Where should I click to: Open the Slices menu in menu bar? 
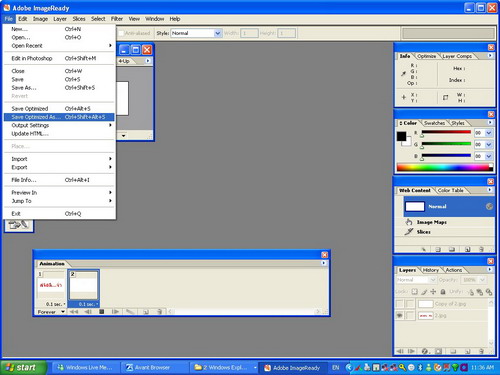79,19
